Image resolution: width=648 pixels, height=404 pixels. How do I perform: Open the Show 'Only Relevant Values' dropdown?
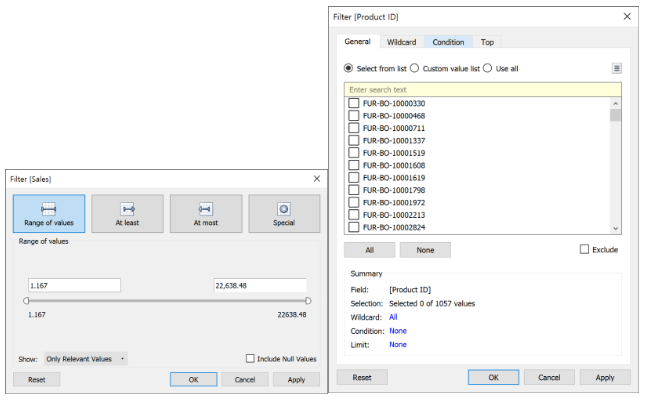tap(86, 359)
